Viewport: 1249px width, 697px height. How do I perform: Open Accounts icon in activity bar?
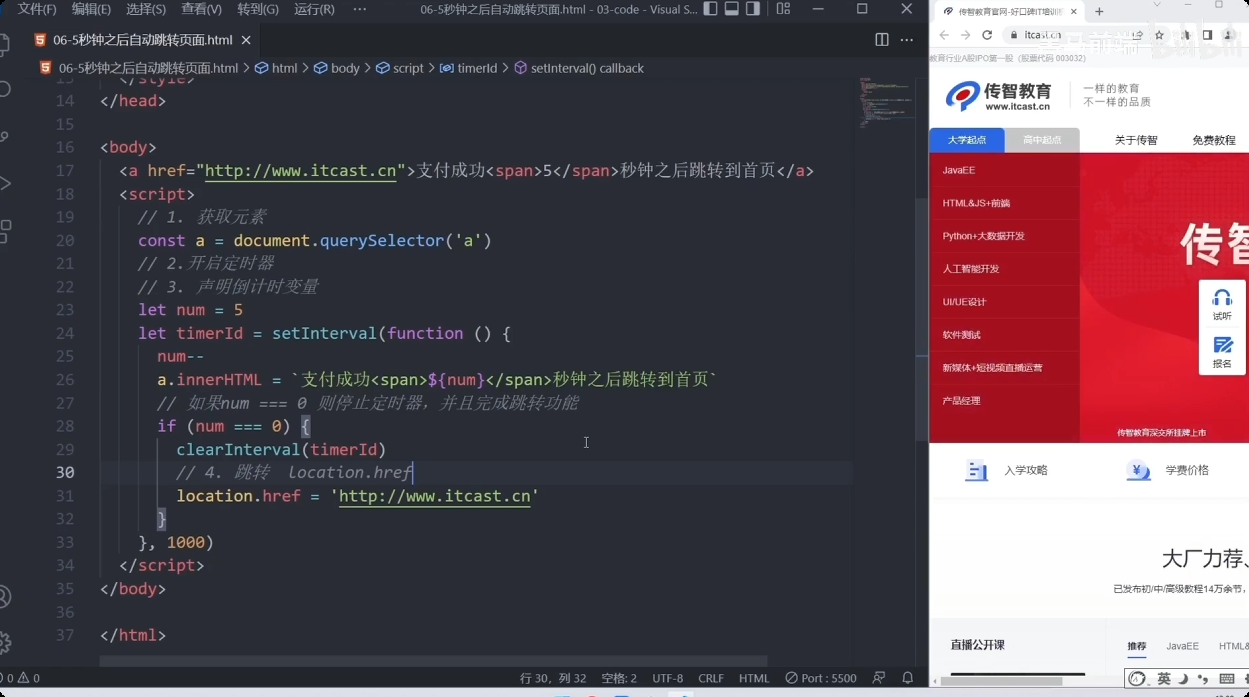[4, 597]
